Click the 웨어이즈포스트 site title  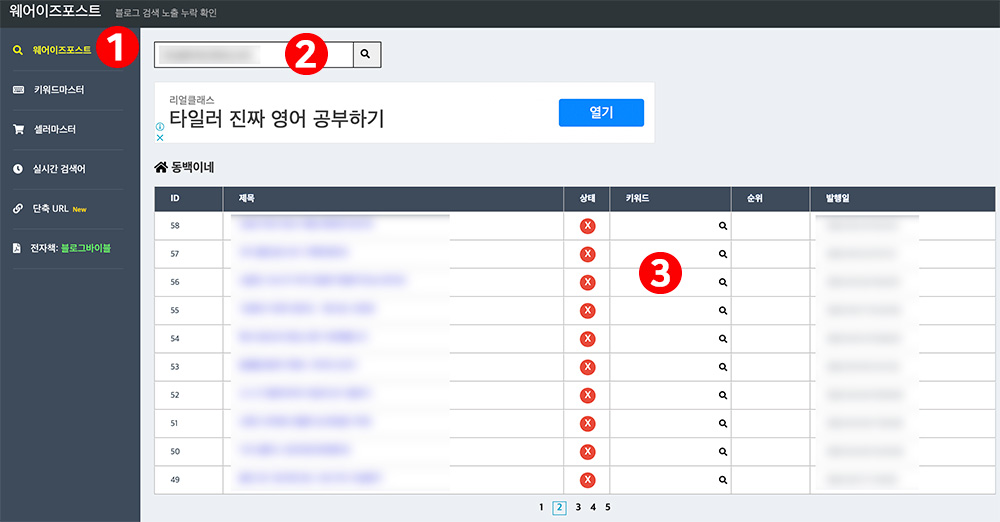tap(55, 11)
